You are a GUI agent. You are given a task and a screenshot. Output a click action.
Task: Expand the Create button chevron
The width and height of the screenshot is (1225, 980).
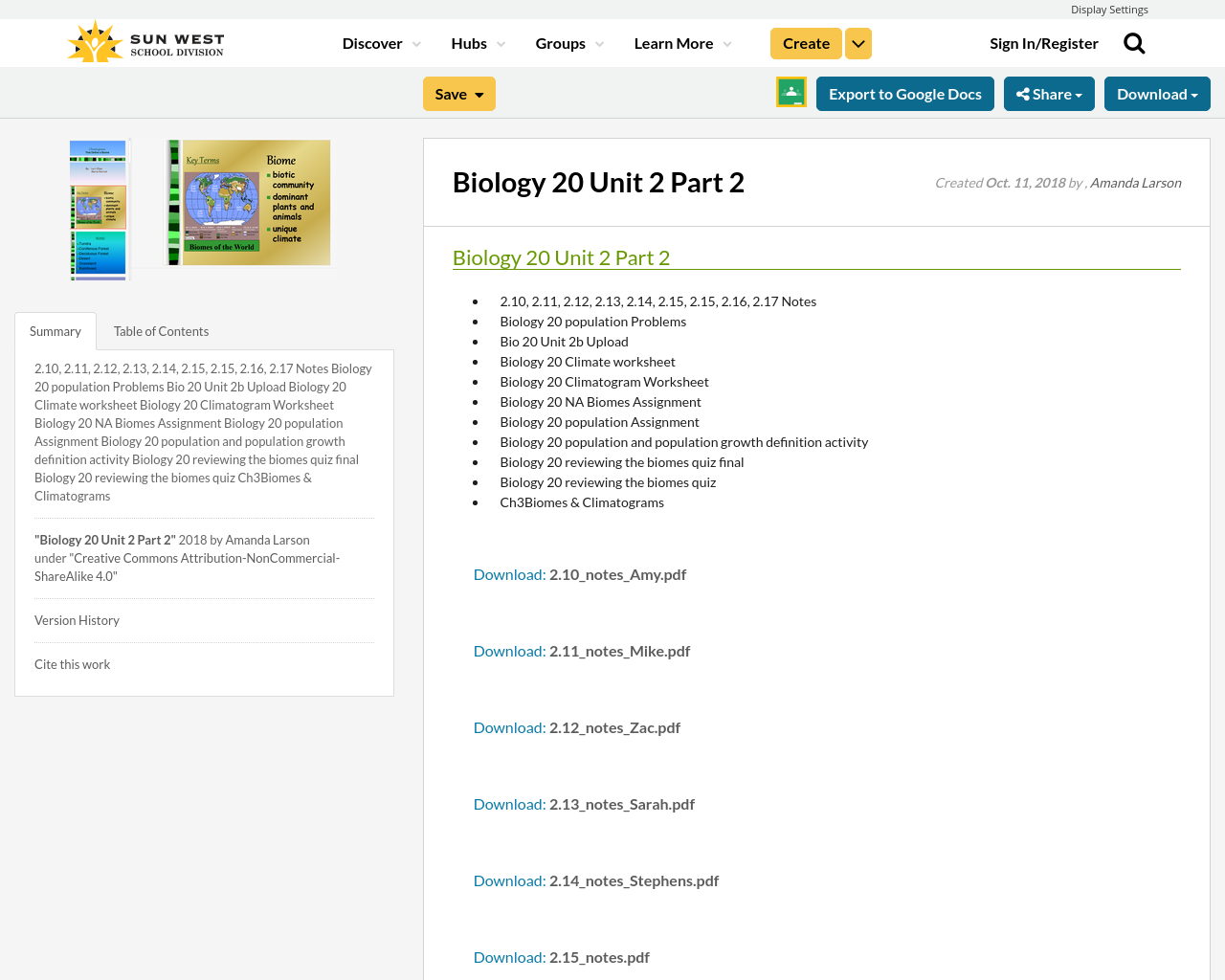click(x=857, y=42)
